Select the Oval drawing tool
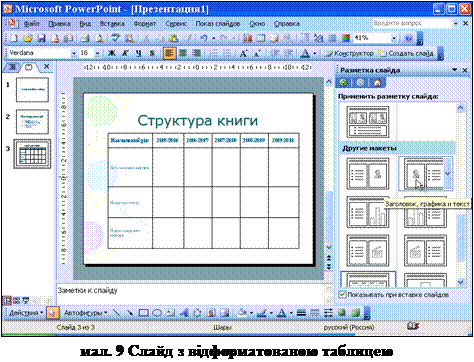 (x=157, y=313)
